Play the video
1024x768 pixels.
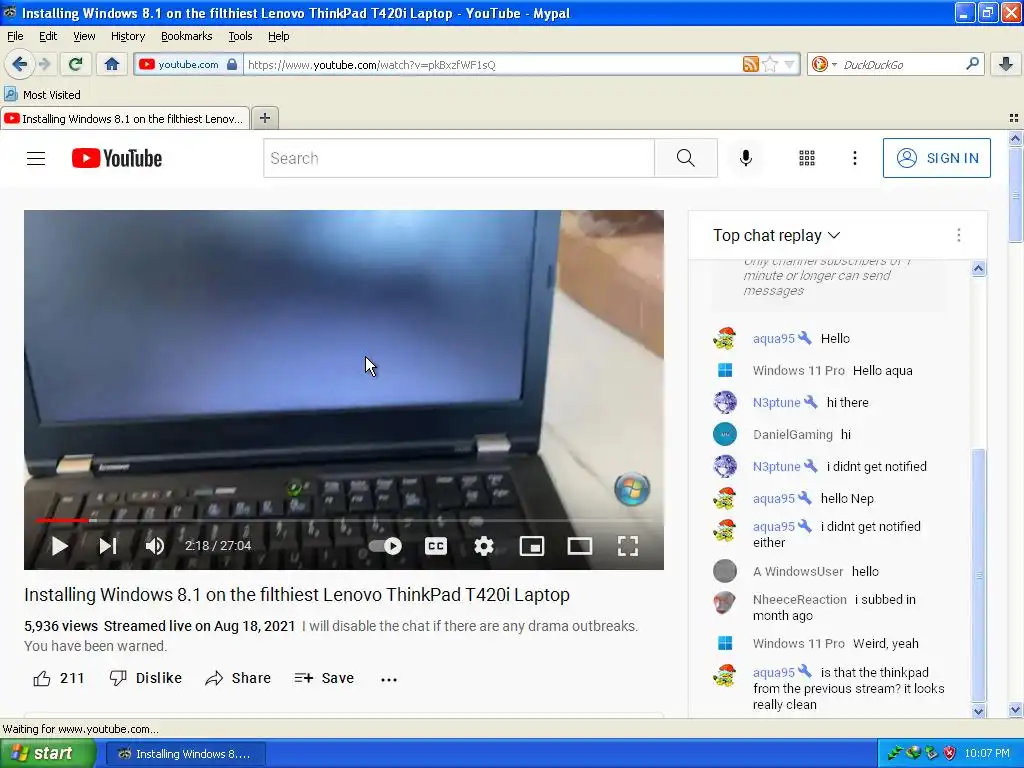click(59, 546)
